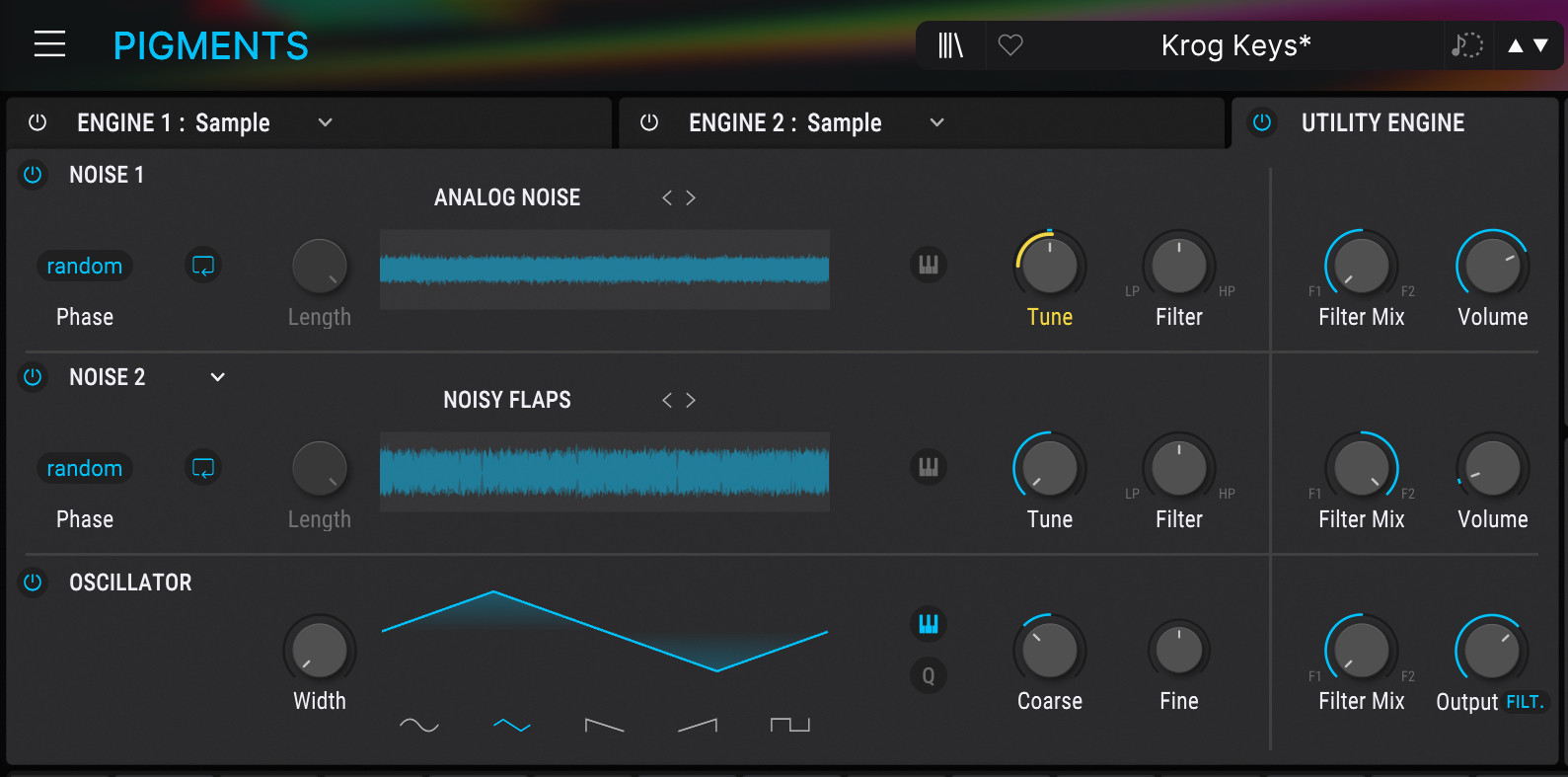Open the preset library browser icon
Image resolution: width=1568 pixels, height=777 pixels.
(x=950, y=45)
